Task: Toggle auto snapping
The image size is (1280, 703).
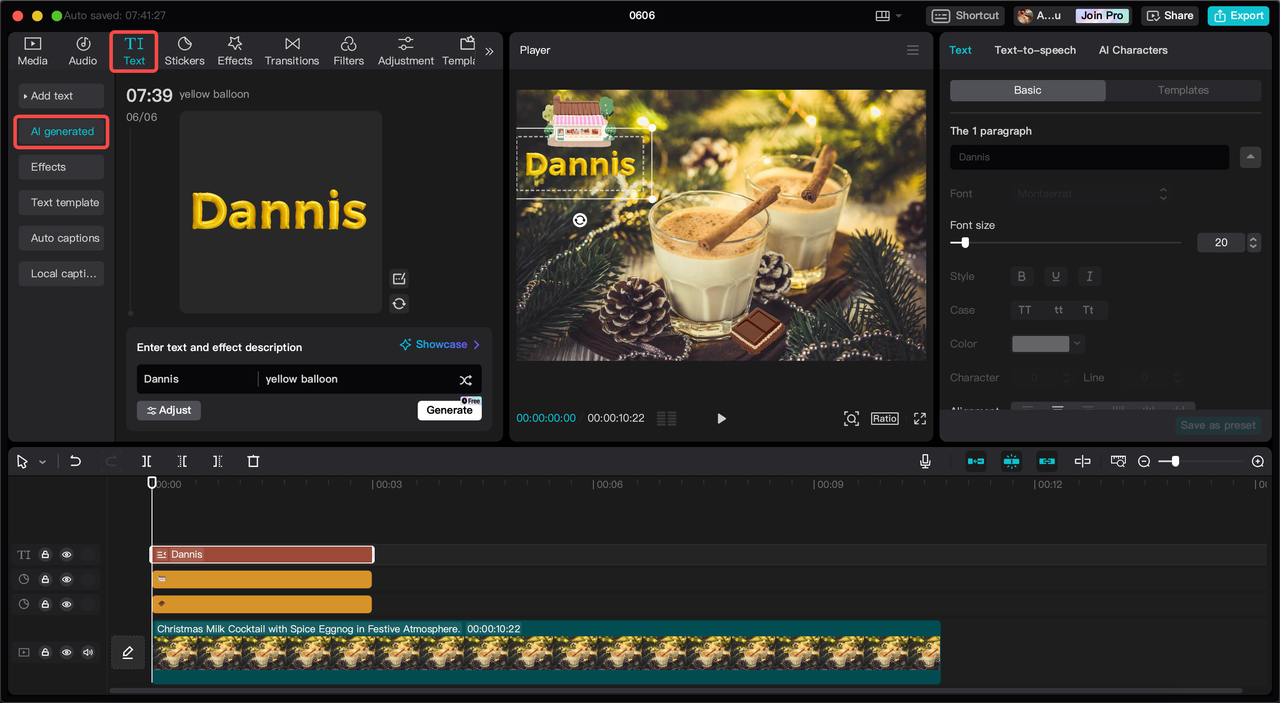Action: click(1011, 461)
